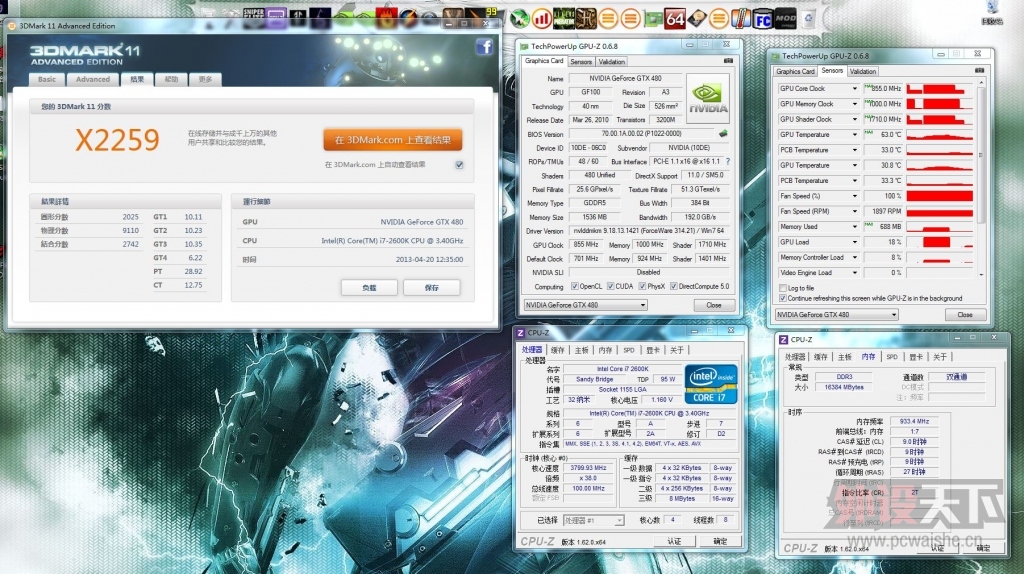Toggle the PhysX checkbox

point(643,286)
